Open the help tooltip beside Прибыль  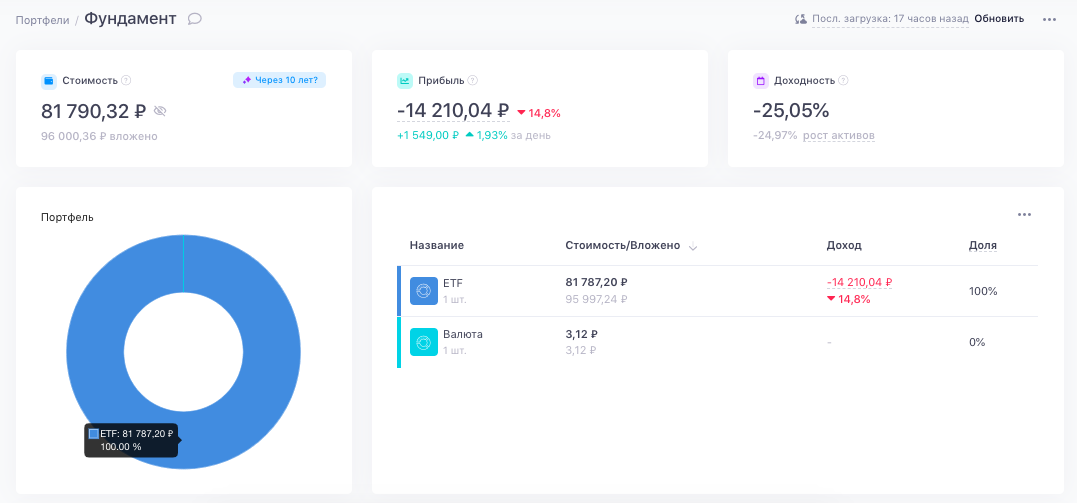click(473, 80)
